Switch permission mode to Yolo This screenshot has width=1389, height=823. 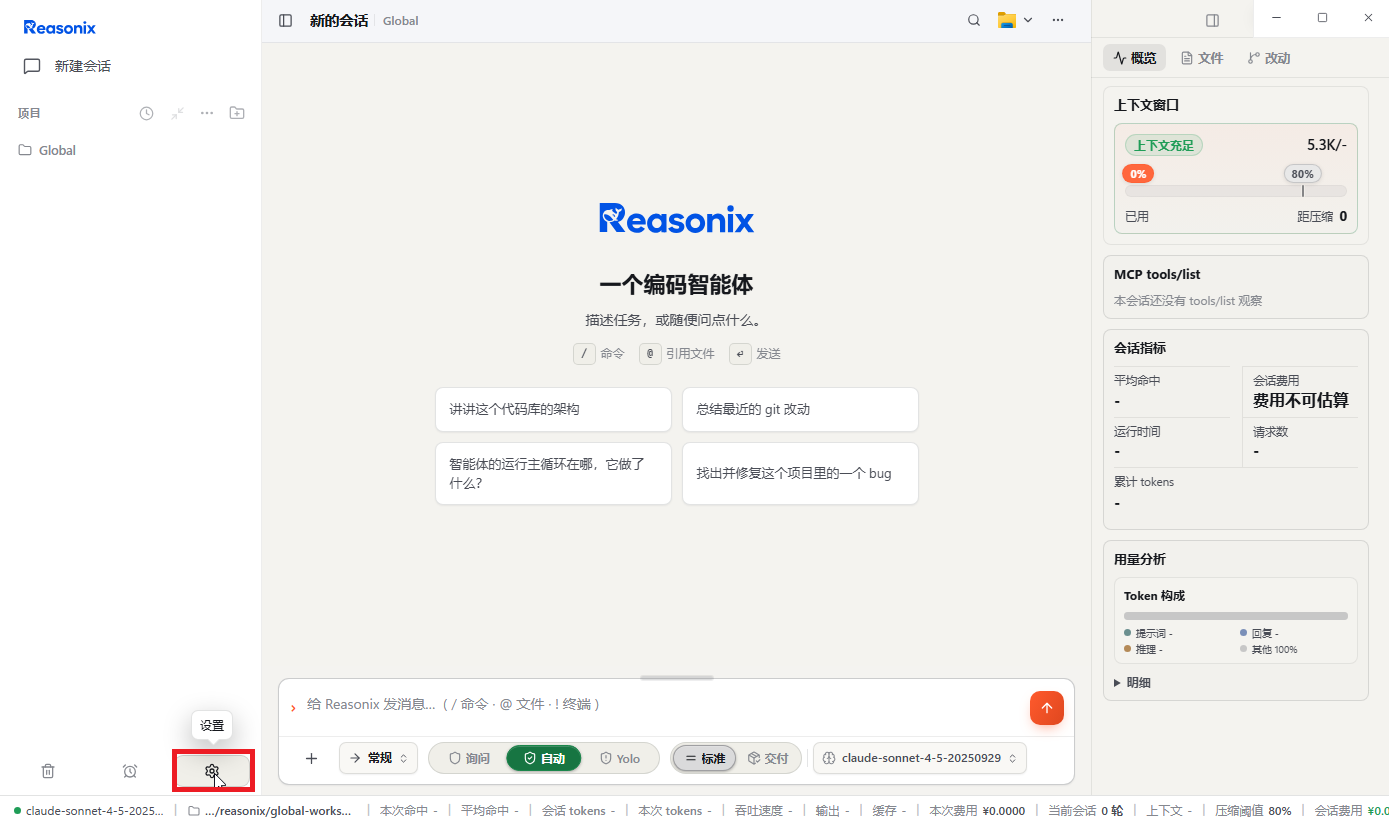coord(620,758)
